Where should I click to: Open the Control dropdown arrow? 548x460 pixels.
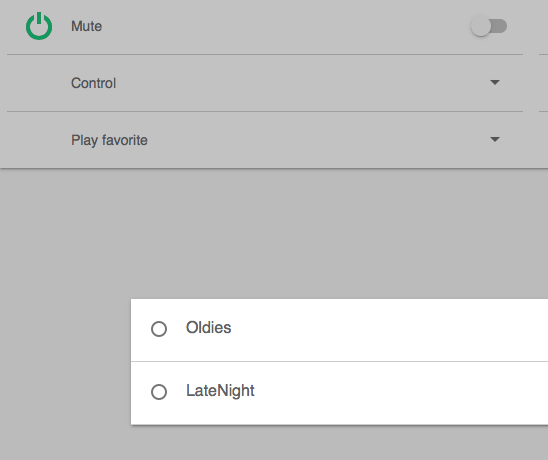click(495, 82)
